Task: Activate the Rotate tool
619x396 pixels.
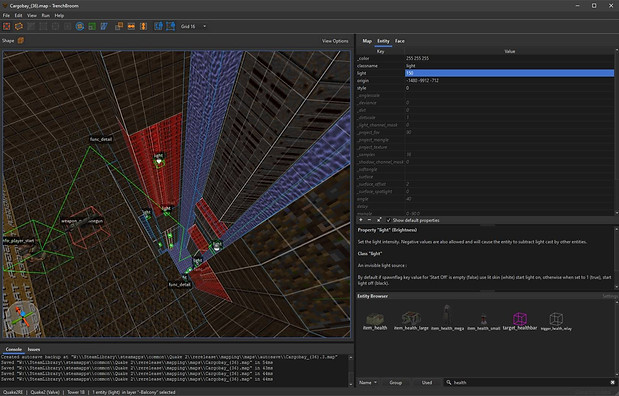Action: 80,26
